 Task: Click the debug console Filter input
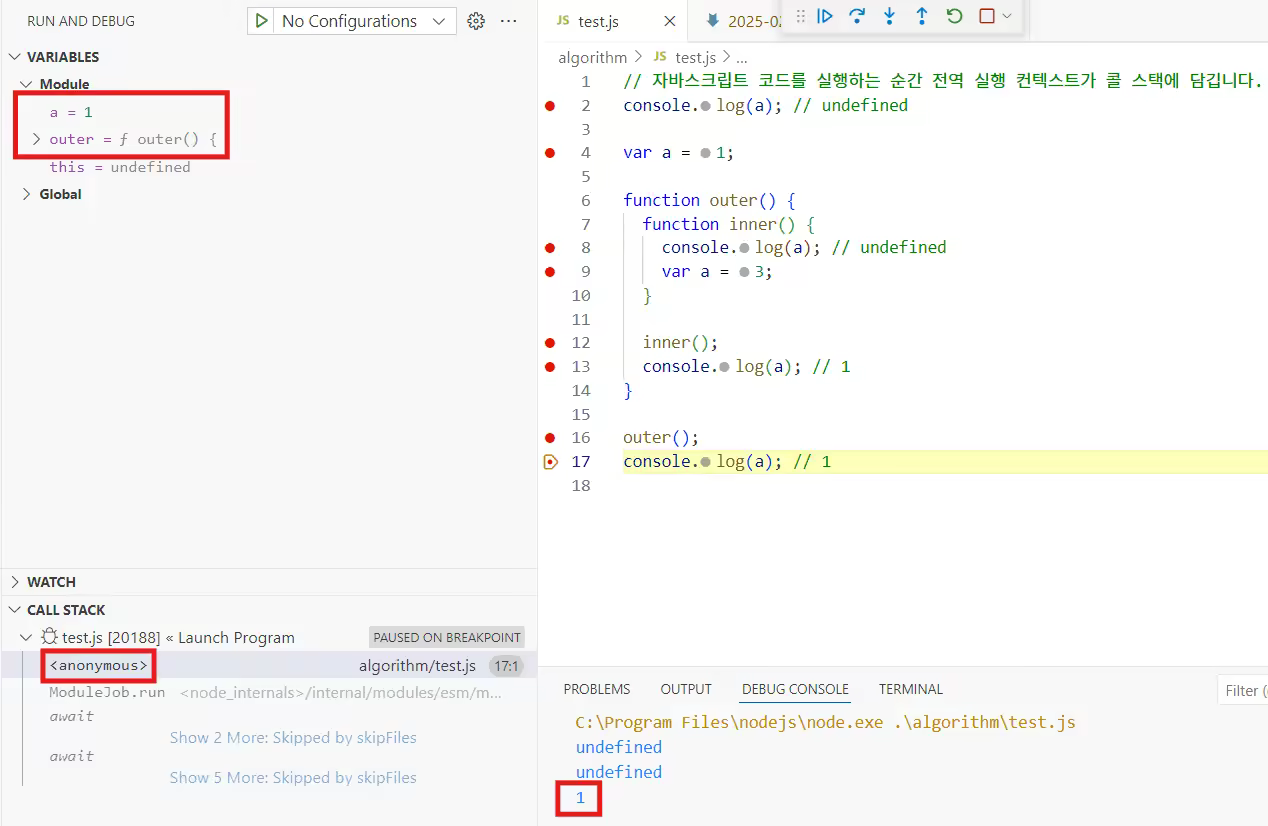1243,690
